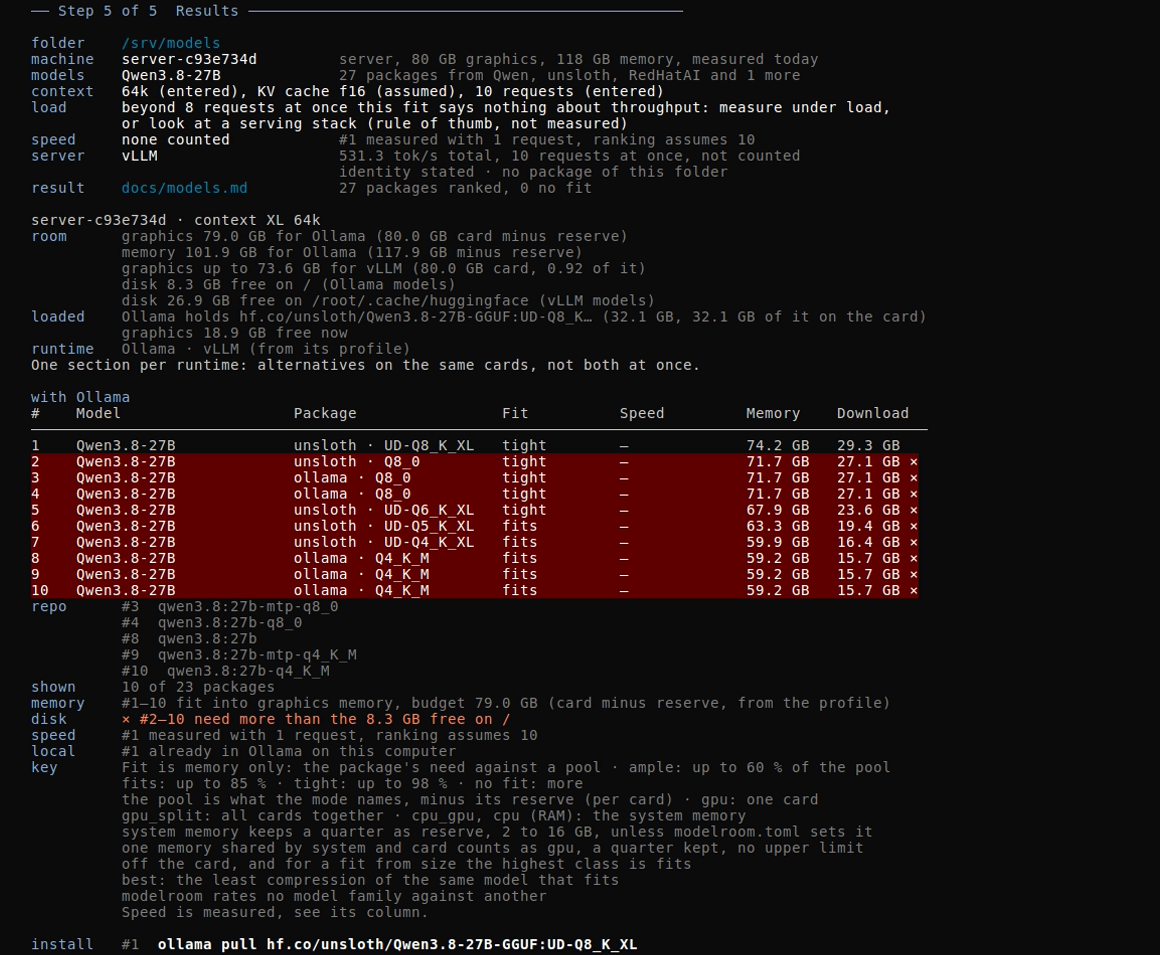Click the 67.9 GB memory value
The width and height of the screenshot is (1160, 955).
(x=778, y=510)
